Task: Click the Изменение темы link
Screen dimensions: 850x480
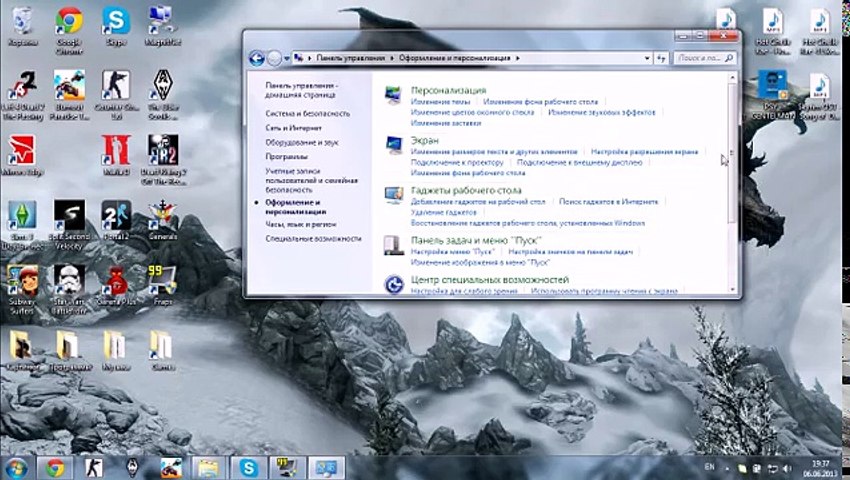Action: [x=440, y=102]
